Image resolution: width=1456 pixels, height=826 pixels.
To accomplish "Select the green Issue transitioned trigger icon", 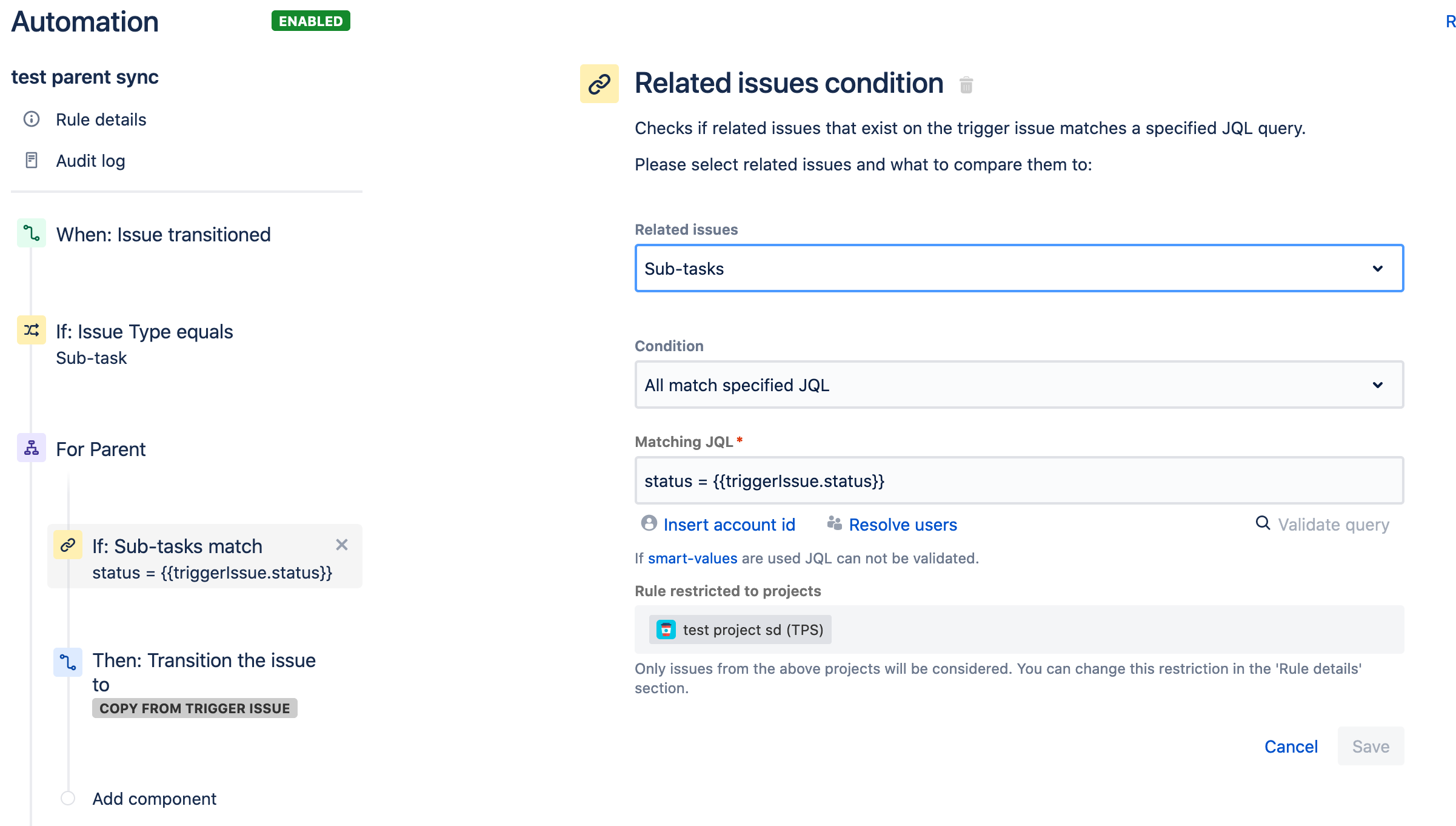I will (30, 233).
